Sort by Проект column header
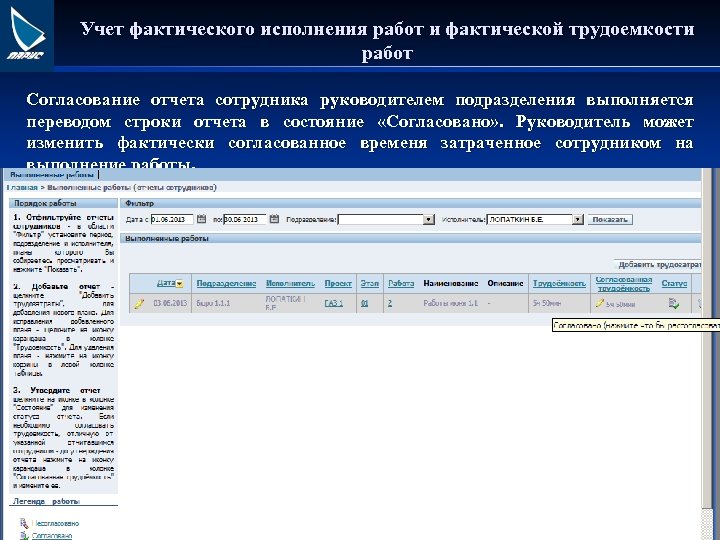720x540 pixels. pyautogui.click(x=338, y=283)
